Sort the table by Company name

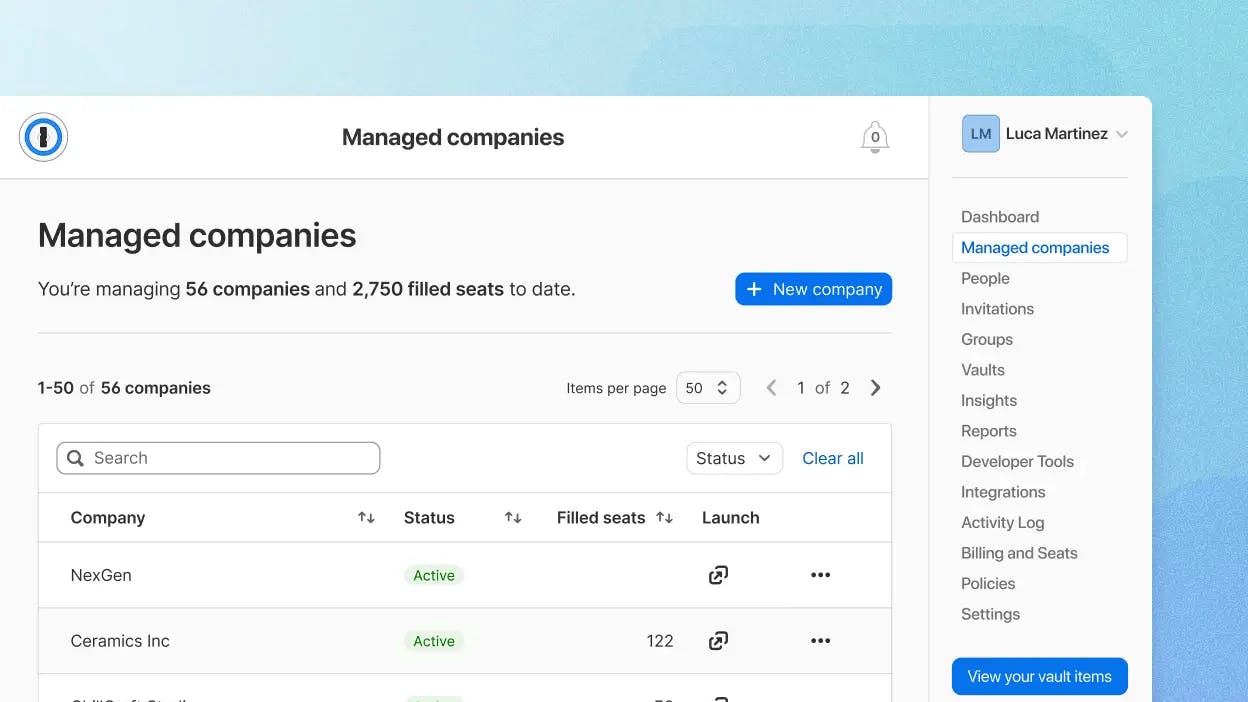[x=366, y=518]
